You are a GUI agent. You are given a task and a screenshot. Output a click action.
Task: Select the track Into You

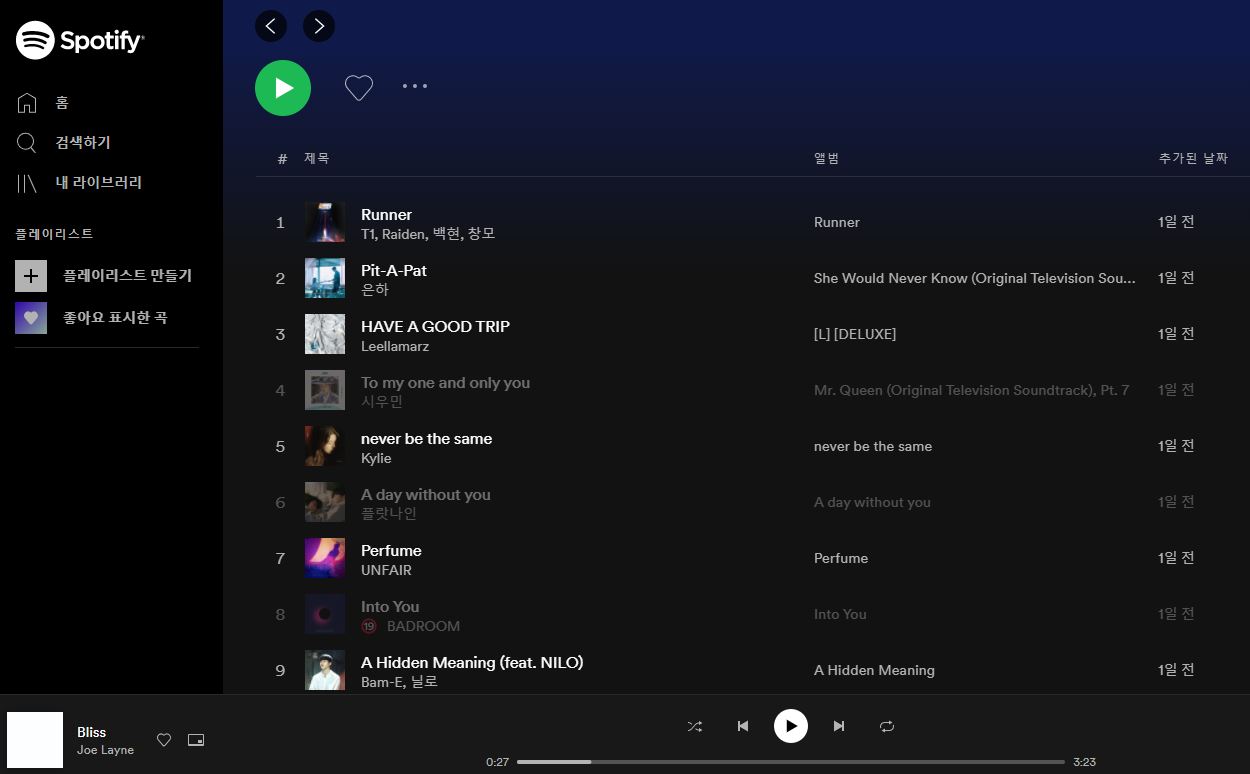coord(390,606)
